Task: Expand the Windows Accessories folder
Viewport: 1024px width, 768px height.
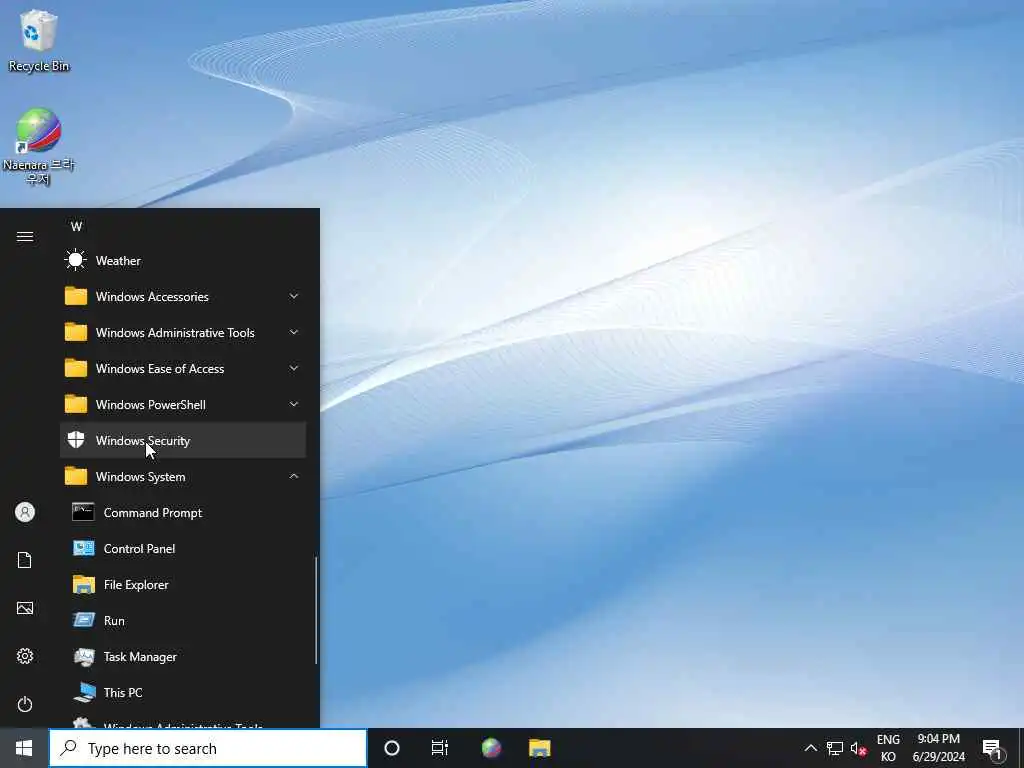Action: (183, 296)
